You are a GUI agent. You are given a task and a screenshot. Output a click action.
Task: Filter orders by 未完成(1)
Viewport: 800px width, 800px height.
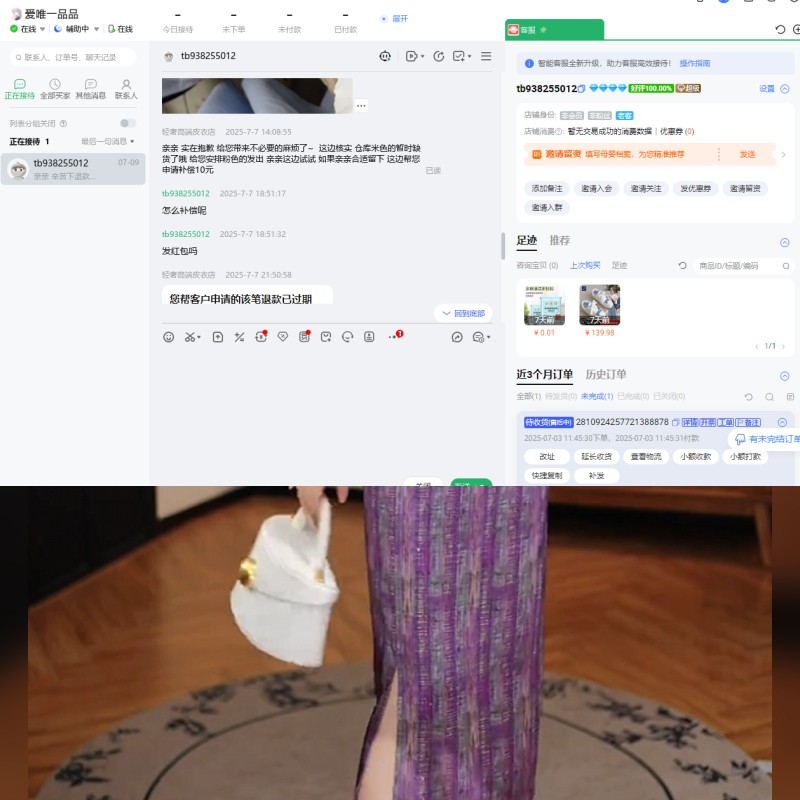point(597,396)
